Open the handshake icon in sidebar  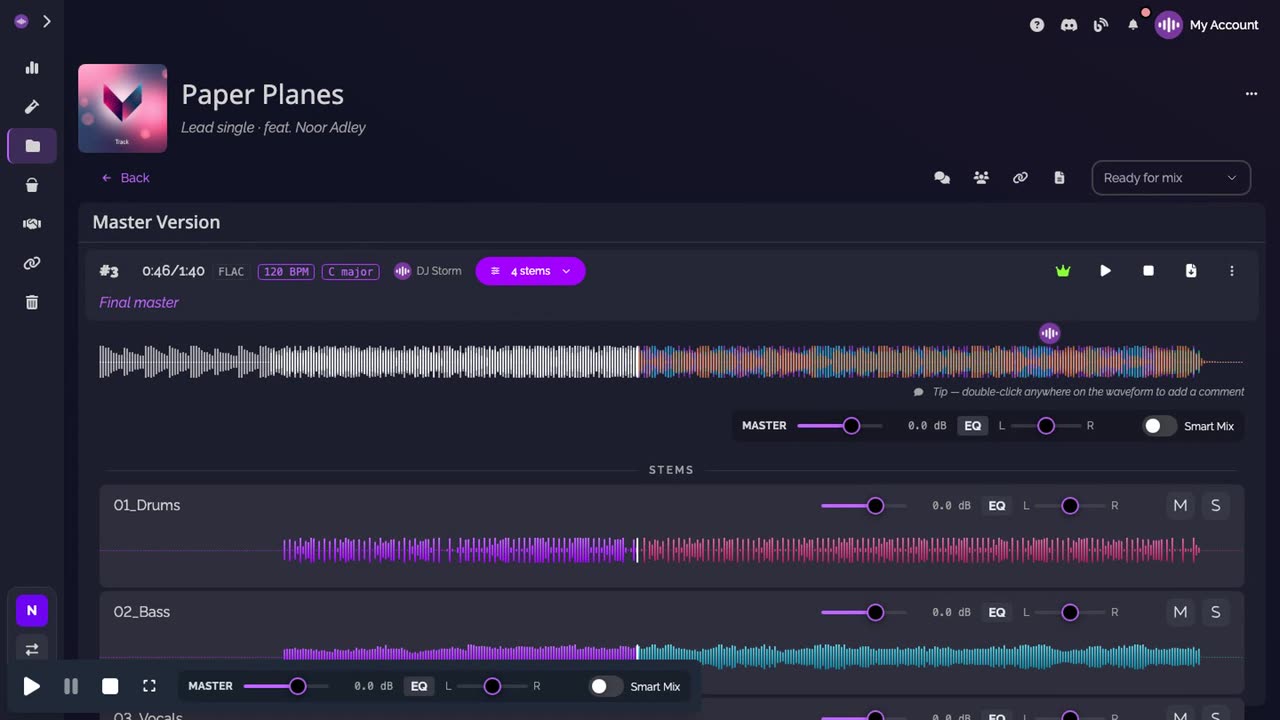pos(32,224)
